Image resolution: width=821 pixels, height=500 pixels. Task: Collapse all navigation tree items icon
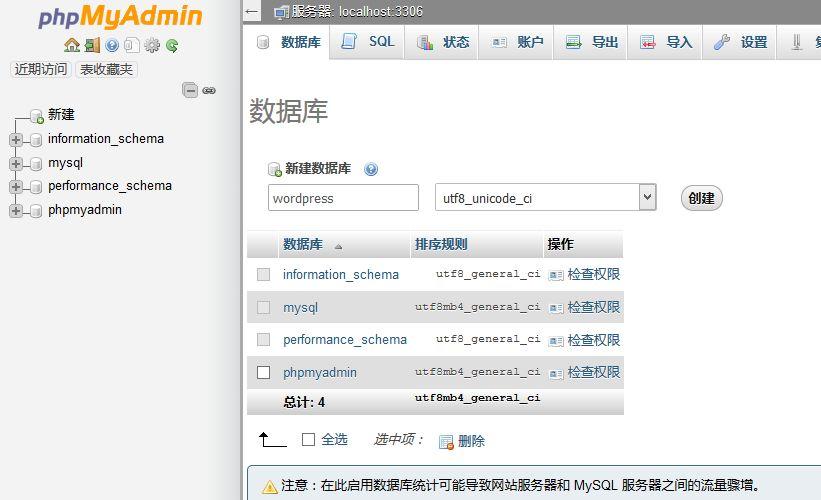[x=190, y=90]
